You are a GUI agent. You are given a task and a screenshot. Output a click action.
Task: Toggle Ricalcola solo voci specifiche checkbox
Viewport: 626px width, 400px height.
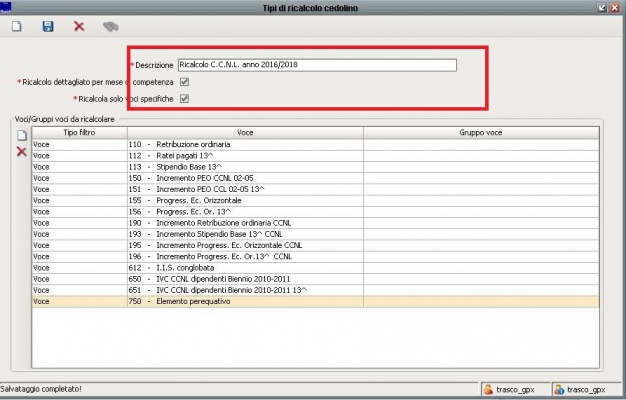pos(184,99)
